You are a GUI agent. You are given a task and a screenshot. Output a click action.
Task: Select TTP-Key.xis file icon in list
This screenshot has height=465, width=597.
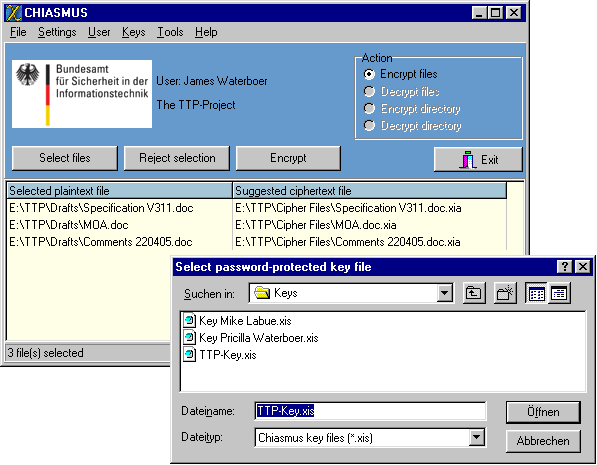click(x=190, y=355)
